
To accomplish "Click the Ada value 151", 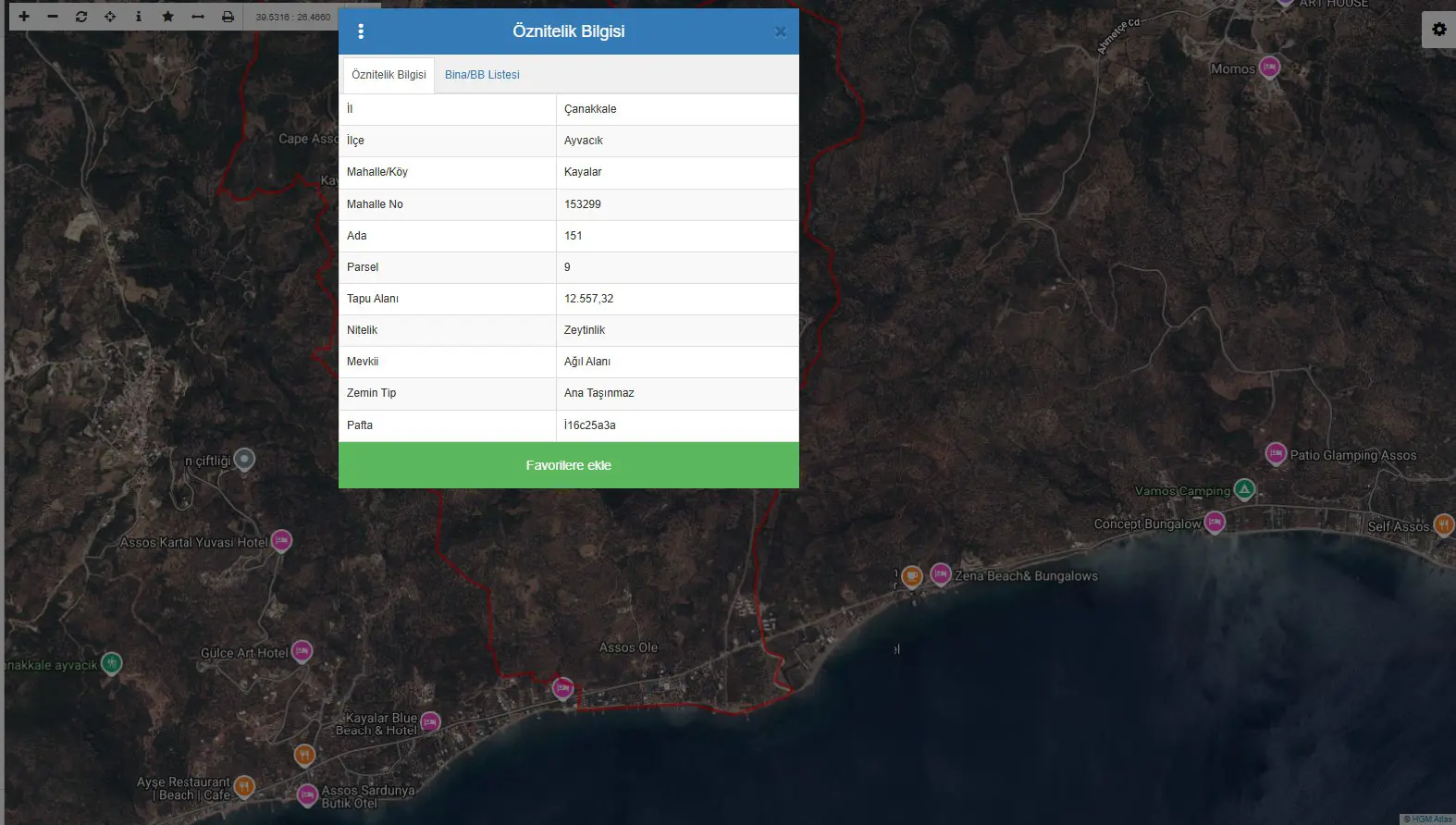I will coord(677,236).
